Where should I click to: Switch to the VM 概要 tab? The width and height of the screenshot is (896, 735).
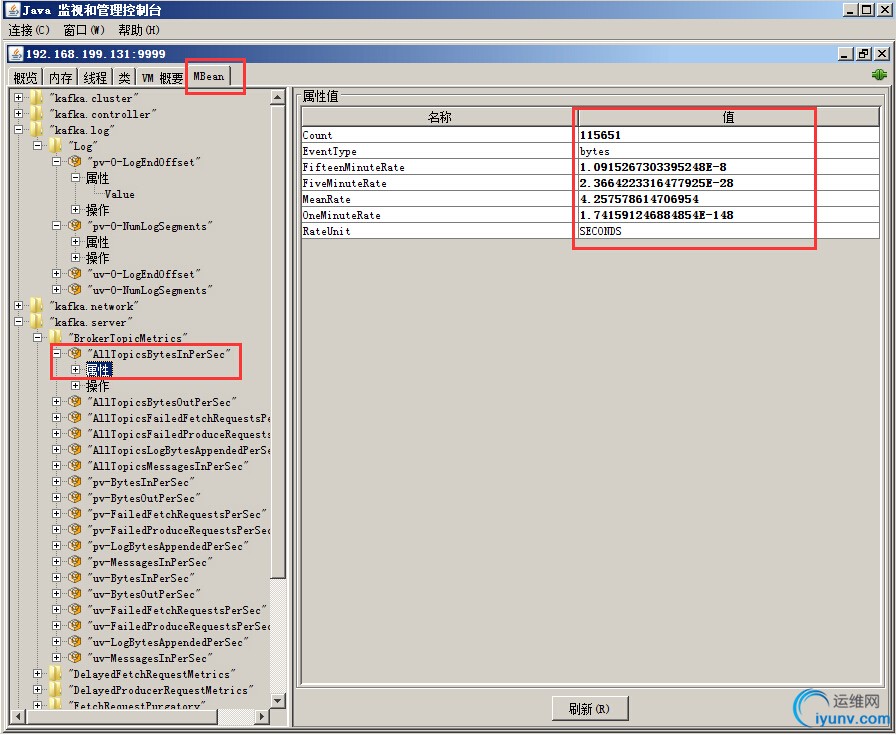(162, 77)
